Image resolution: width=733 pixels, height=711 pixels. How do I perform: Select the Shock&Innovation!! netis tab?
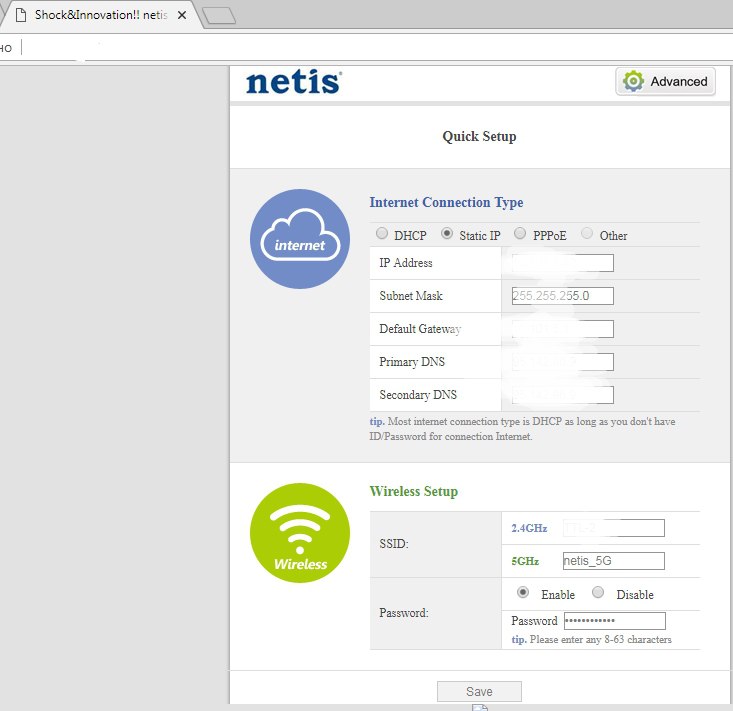tap(101, 15)
